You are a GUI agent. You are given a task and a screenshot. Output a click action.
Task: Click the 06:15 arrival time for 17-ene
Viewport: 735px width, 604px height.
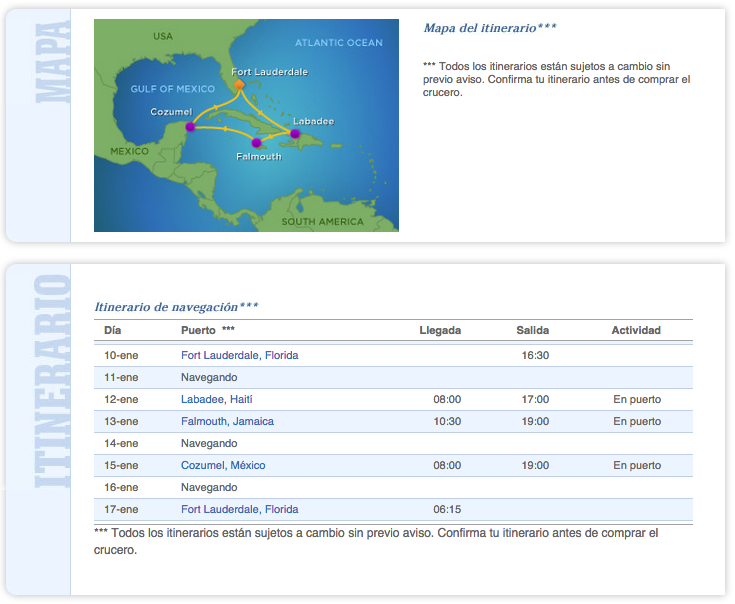coord(447,509)
